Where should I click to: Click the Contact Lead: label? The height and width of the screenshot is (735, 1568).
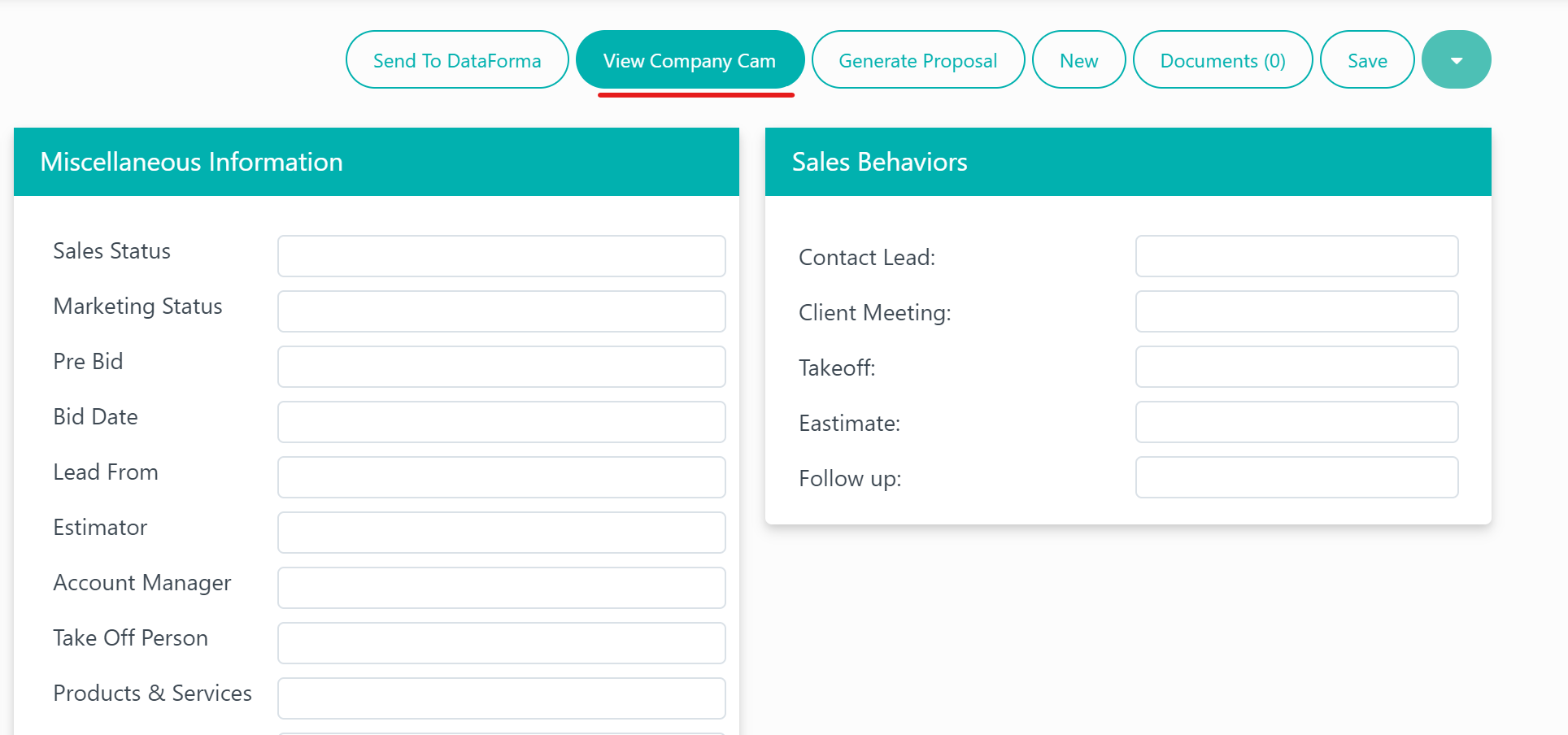click(867, 258)
